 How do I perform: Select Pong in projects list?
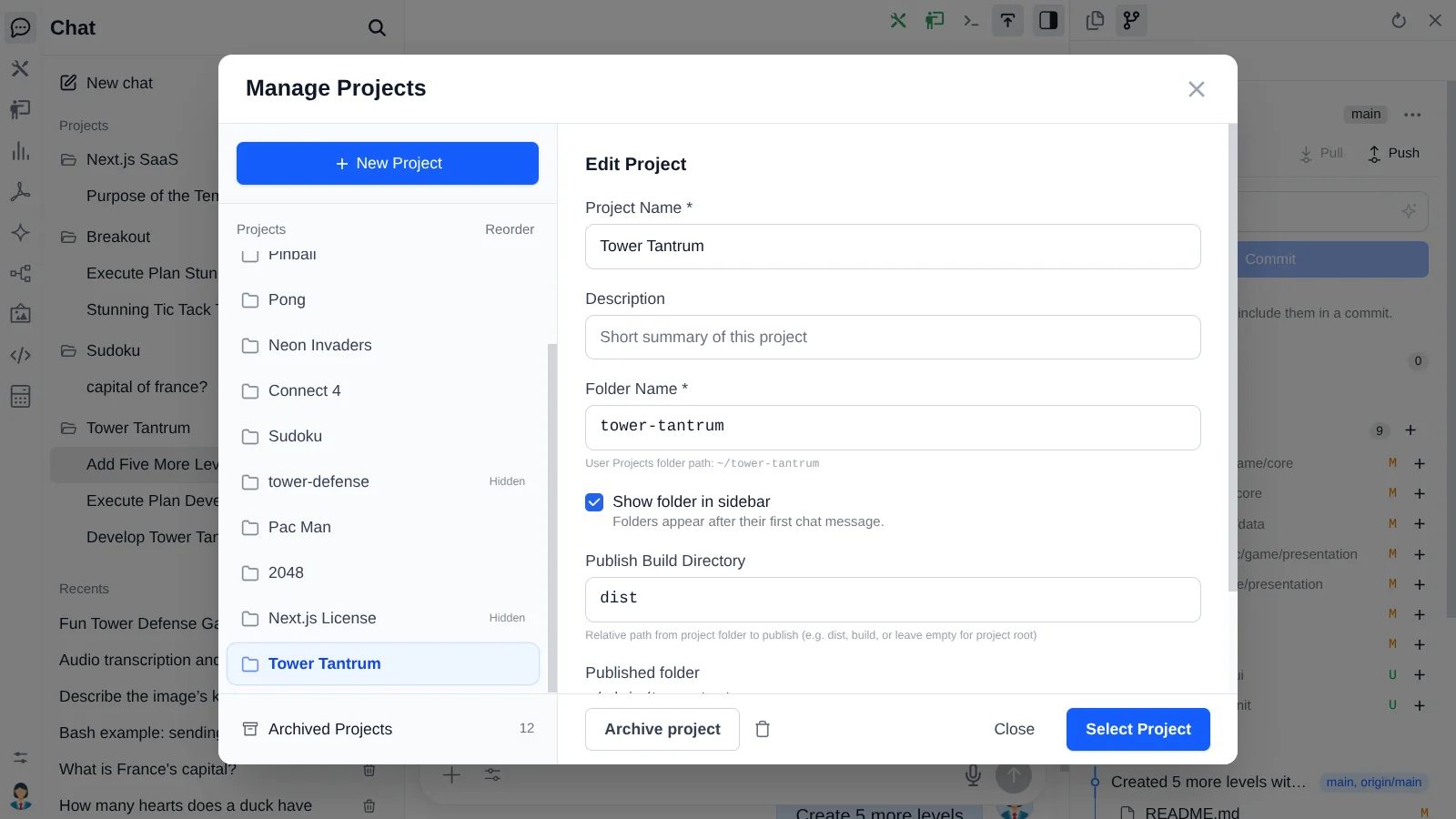pos(383,299)
